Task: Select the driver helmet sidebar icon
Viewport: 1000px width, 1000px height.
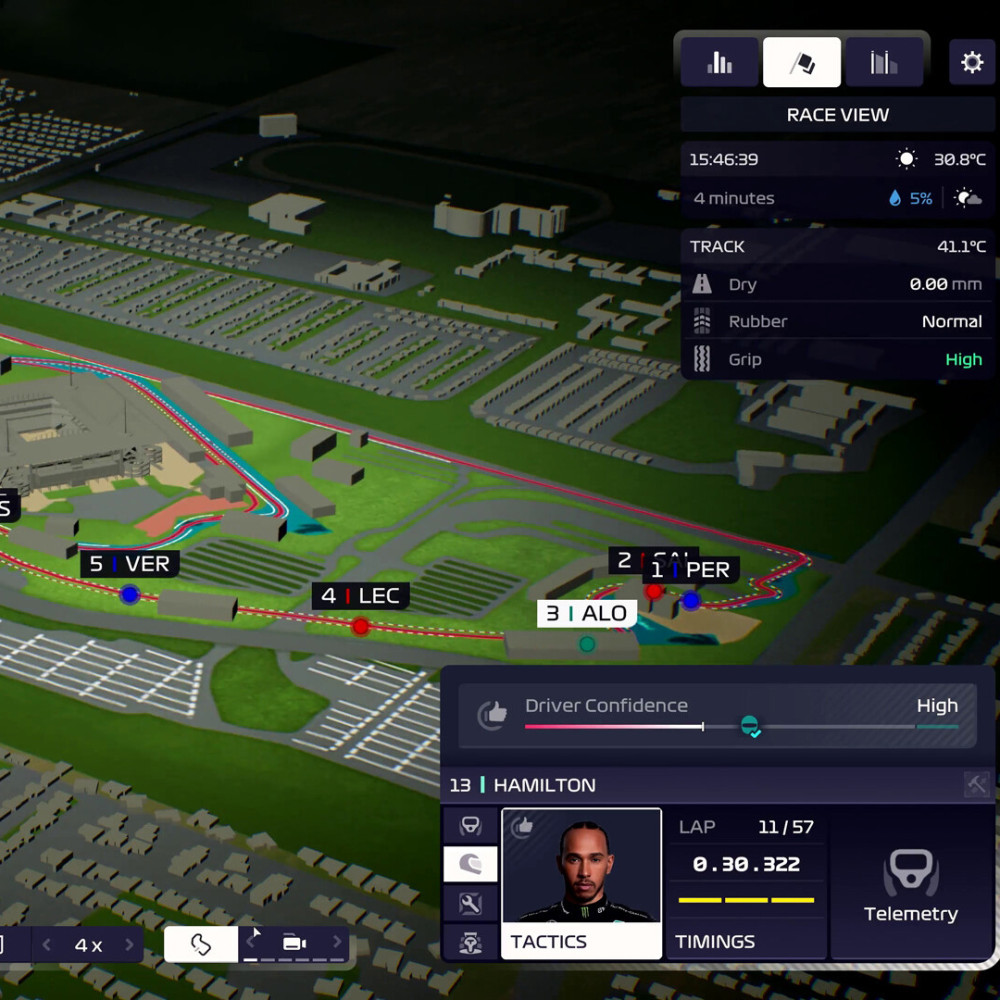Action: click(x=471, y=864)
